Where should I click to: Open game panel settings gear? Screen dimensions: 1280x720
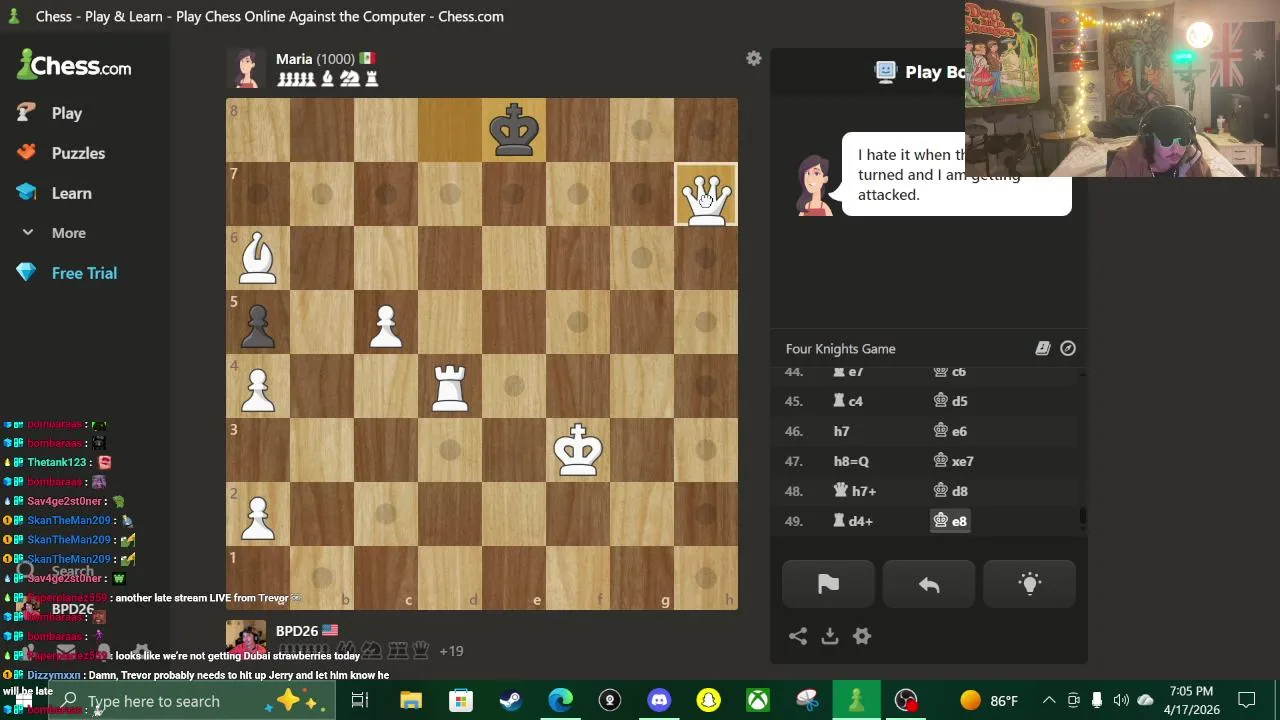[862, 636]
